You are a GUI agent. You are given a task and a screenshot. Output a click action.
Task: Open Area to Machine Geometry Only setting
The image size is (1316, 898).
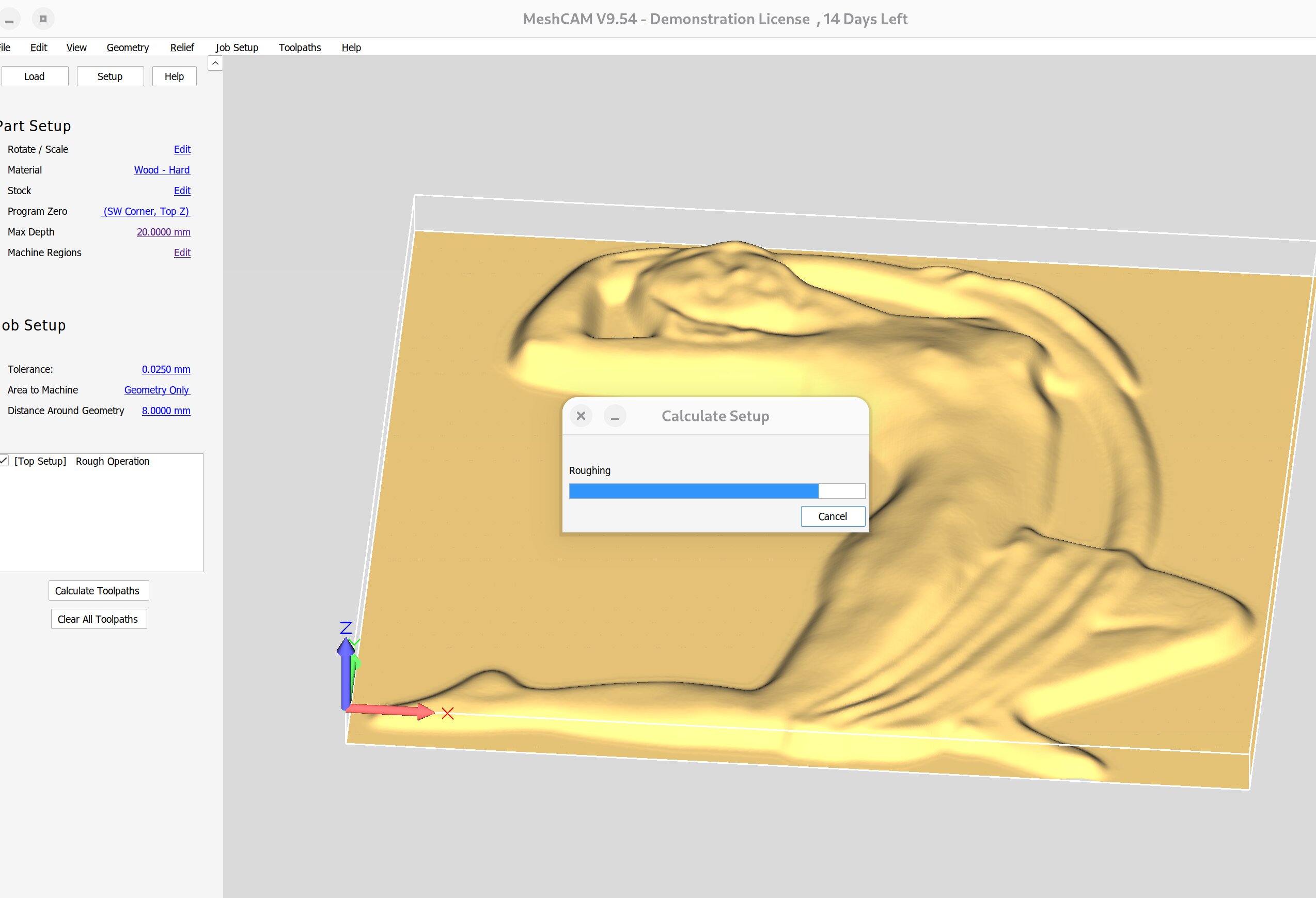pyautogui.click(x=157, y=390)
